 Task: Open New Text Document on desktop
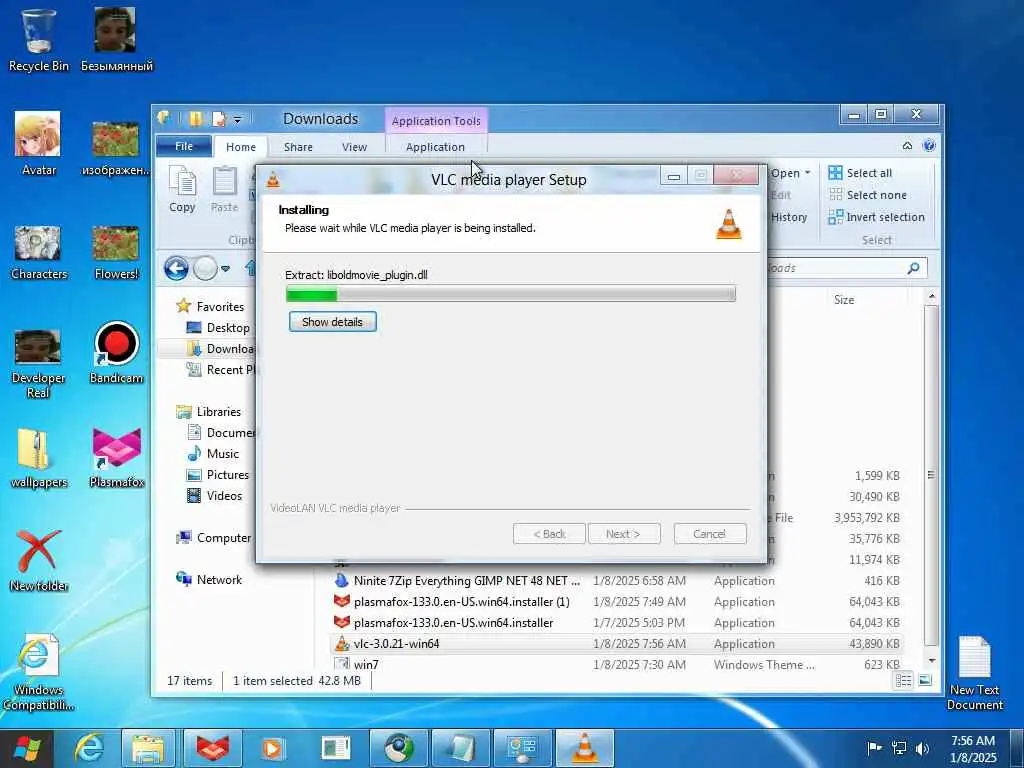coord(974,673)
